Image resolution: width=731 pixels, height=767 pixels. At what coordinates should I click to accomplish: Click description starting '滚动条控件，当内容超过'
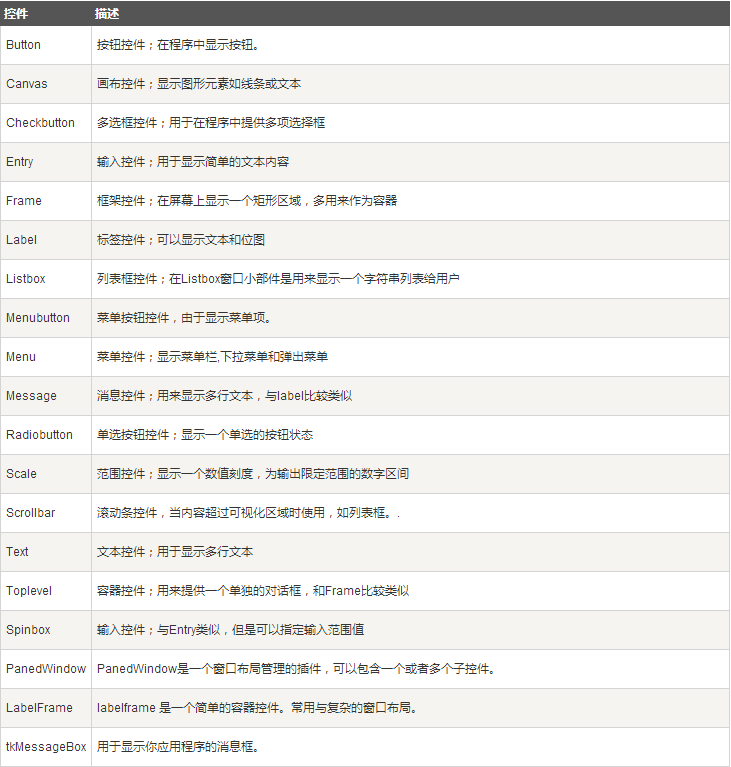point(249,513)
